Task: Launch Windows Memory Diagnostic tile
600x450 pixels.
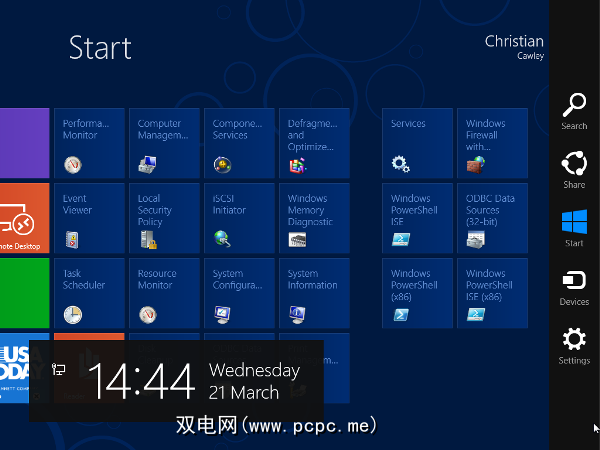Action: click(315, 218)
